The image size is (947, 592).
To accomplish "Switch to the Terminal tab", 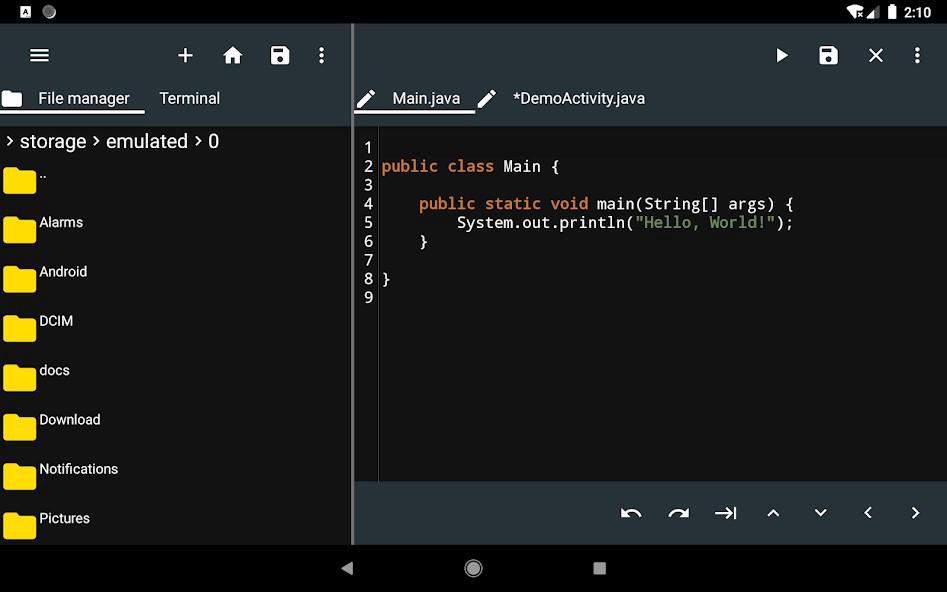I will coord(189,98).
